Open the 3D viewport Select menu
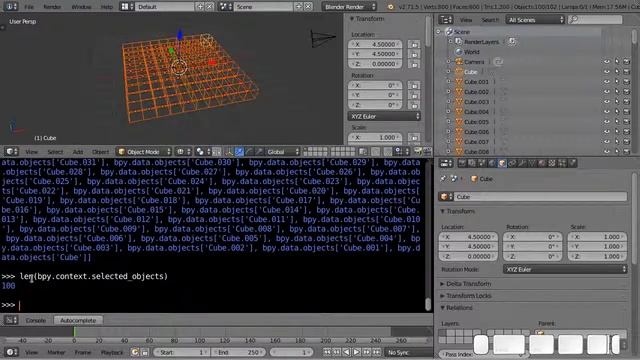The width and height of the screenshot is (640, 360). click(55, 152)
